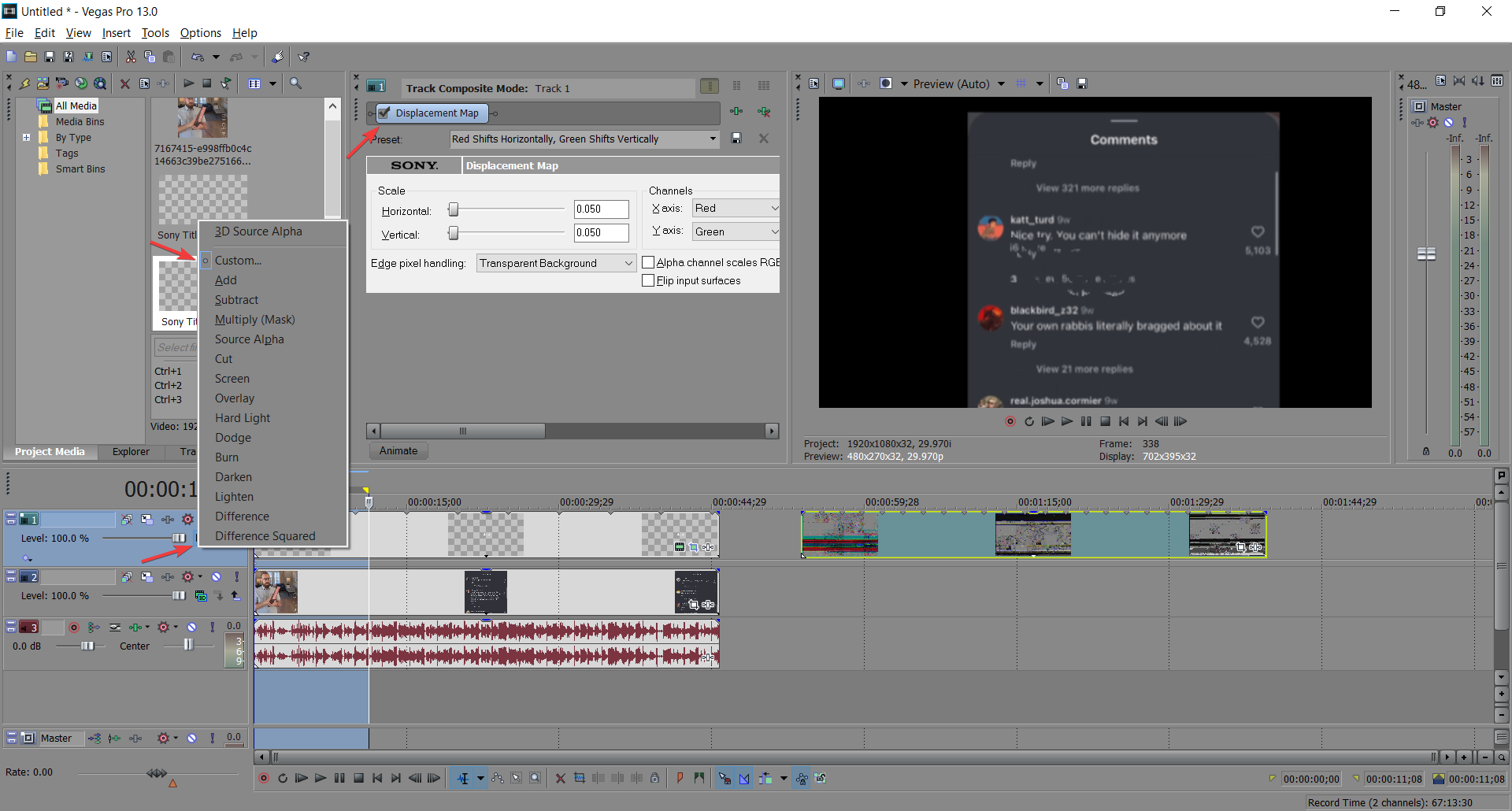Viewport: 1512px width, 811px height.
Task: Choose Hard Light compositing mode
Action: click(243, 418)
